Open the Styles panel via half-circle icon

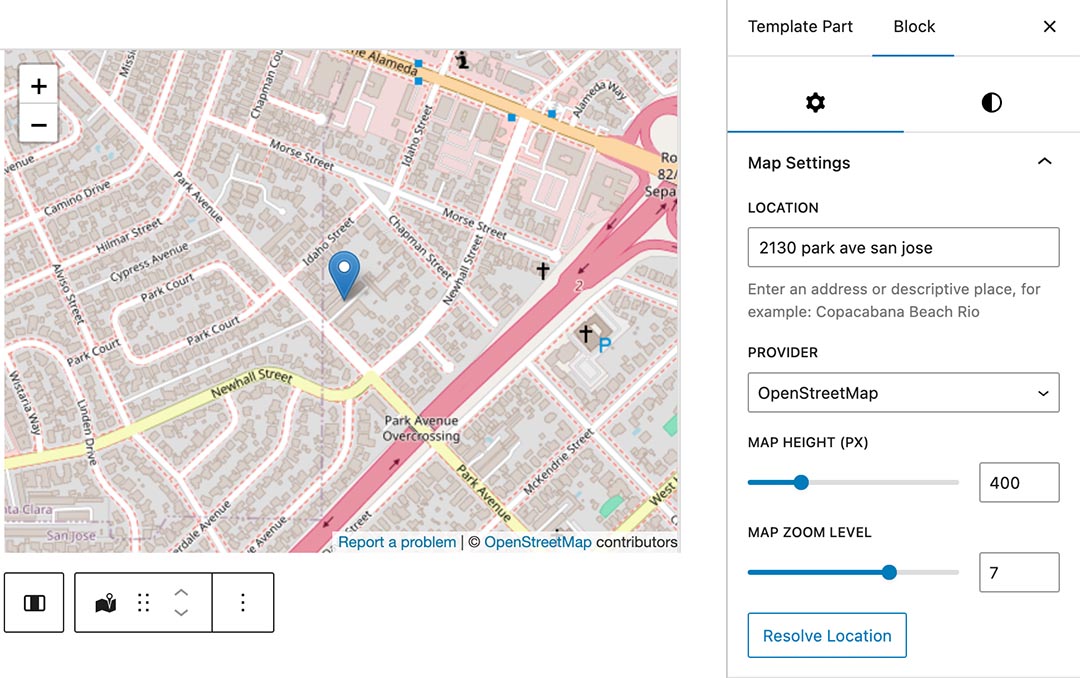tap(991, 103)
